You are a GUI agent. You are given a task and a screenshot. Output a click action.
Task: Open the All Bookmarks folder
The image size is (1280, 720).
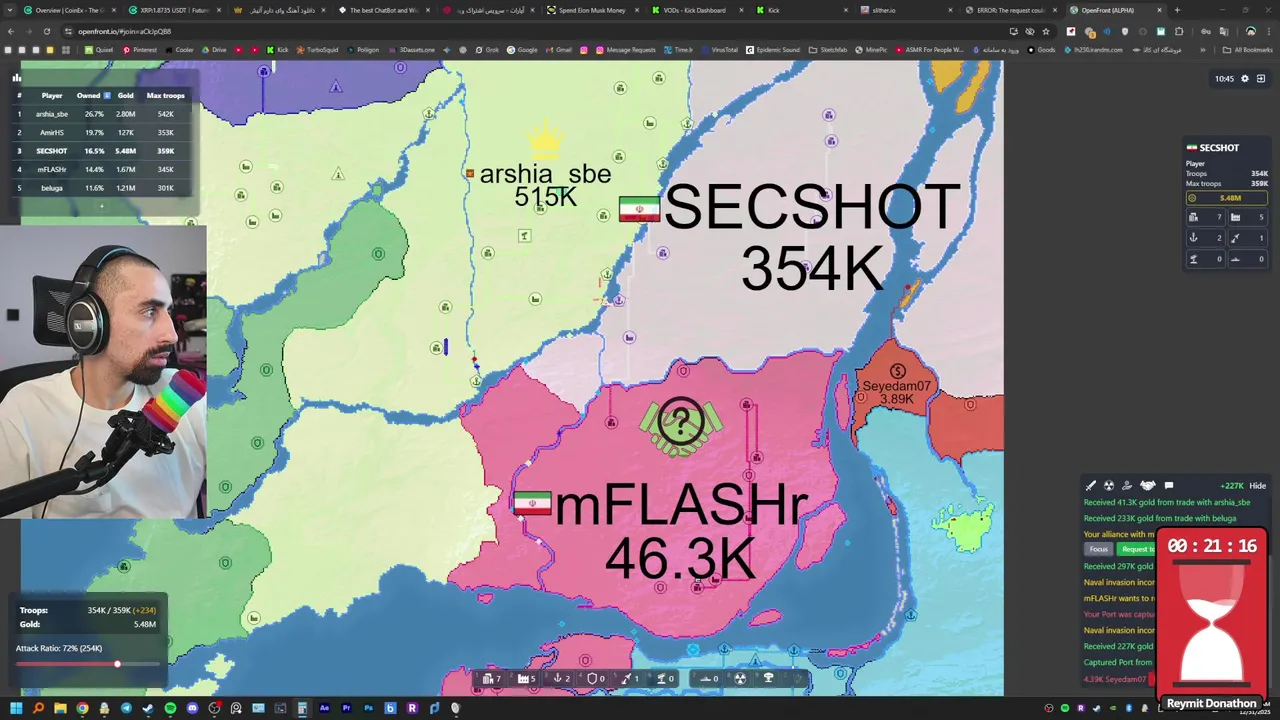click(x=1248, y=49)
